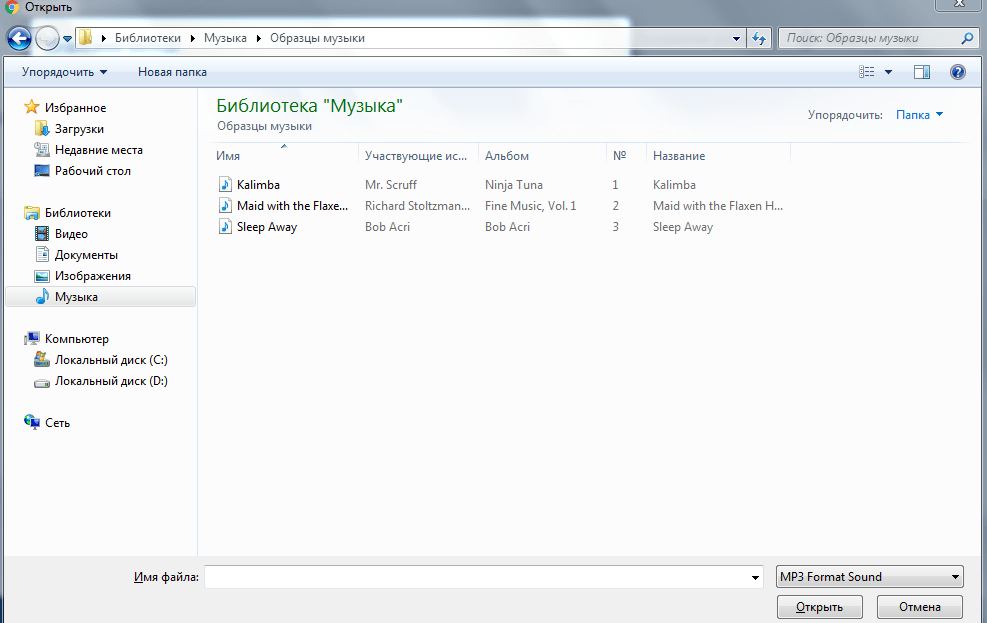This screenshot has width=987, height=623.
Task: Sort by the Имя column header
Action: (284, 155)
